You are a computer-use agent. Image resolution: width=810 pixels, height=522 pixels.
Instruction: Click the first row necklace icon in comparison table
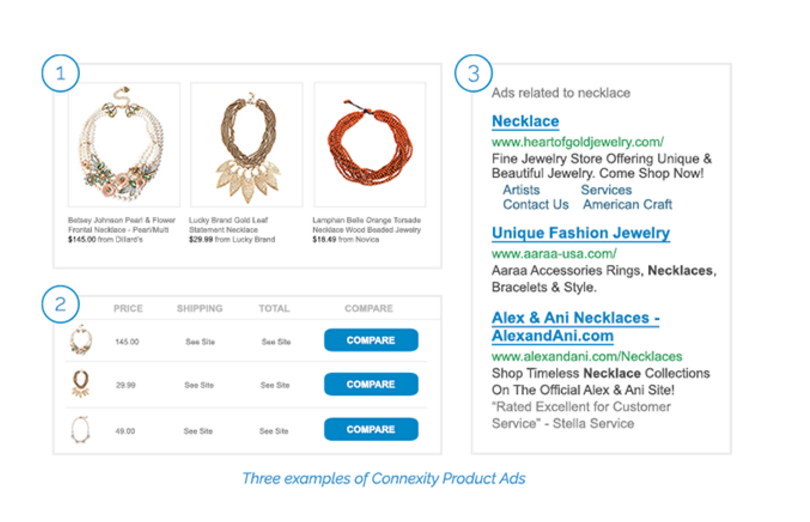coord(80,341)
